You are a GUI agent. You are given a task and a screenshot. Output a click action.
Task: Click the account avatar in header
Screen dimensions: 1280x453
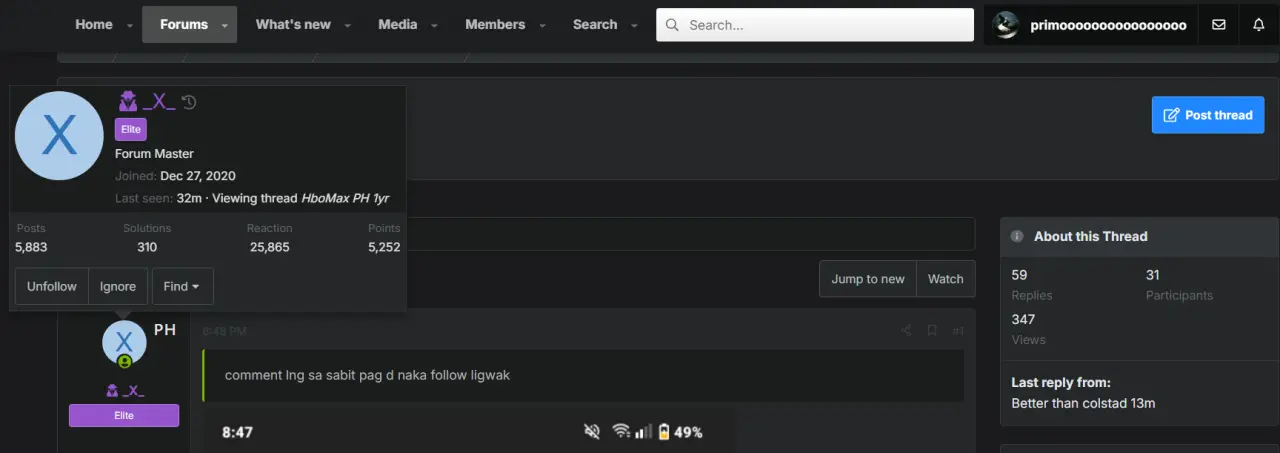point(1006,25)
